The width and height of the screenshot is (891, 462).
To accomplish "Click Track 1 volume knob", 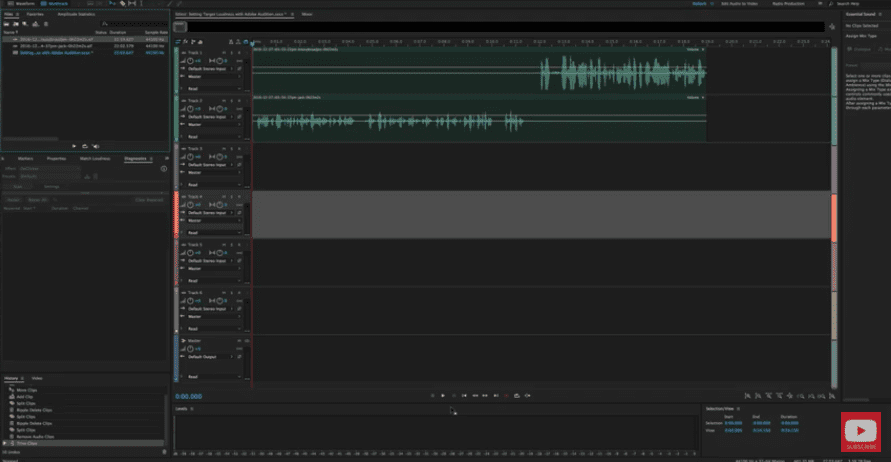I will (190, 61).
